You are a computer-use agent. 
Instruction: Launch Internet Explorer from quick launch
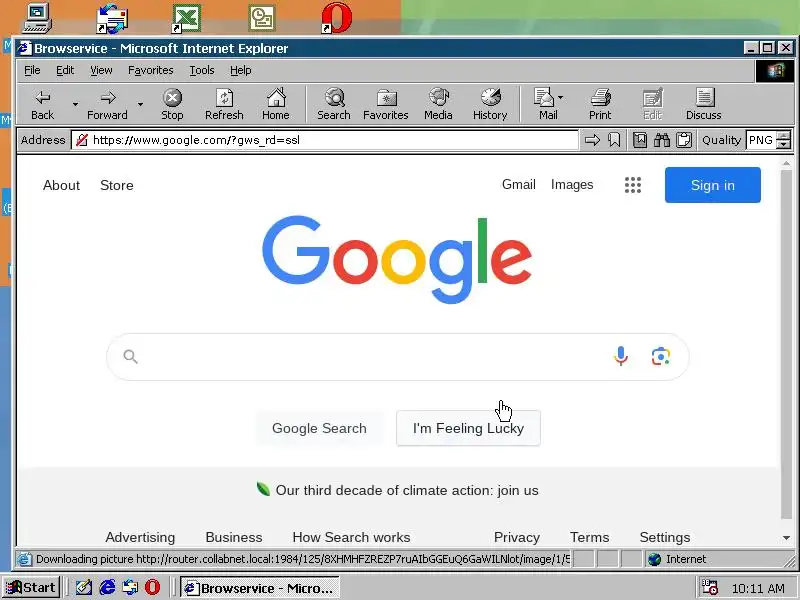click(x=107, y=588)
